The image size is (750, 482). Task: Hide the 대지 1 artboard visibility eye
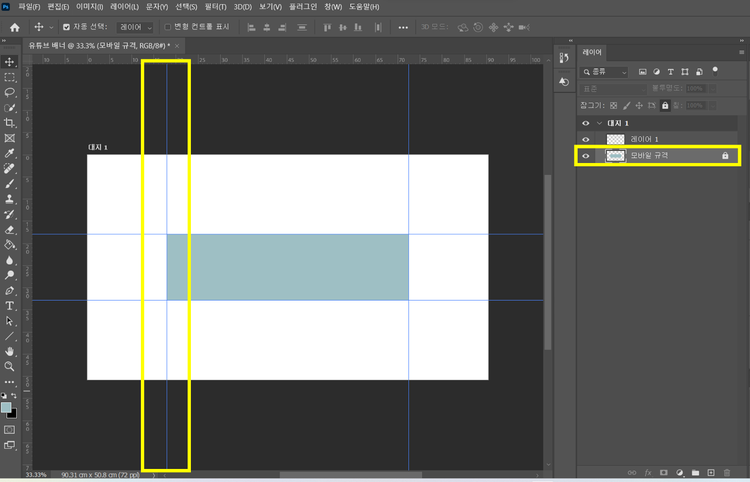[x=585, y=123]
